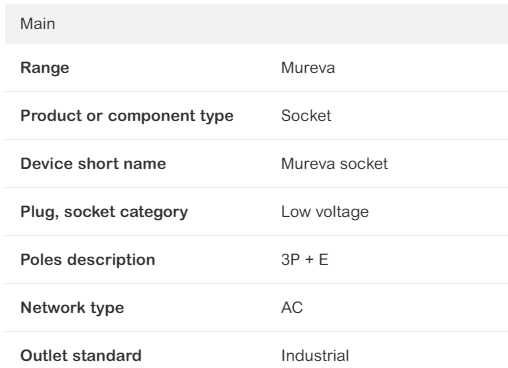
Task: Click the Low voltage value
Action: (x=325, y=212)
